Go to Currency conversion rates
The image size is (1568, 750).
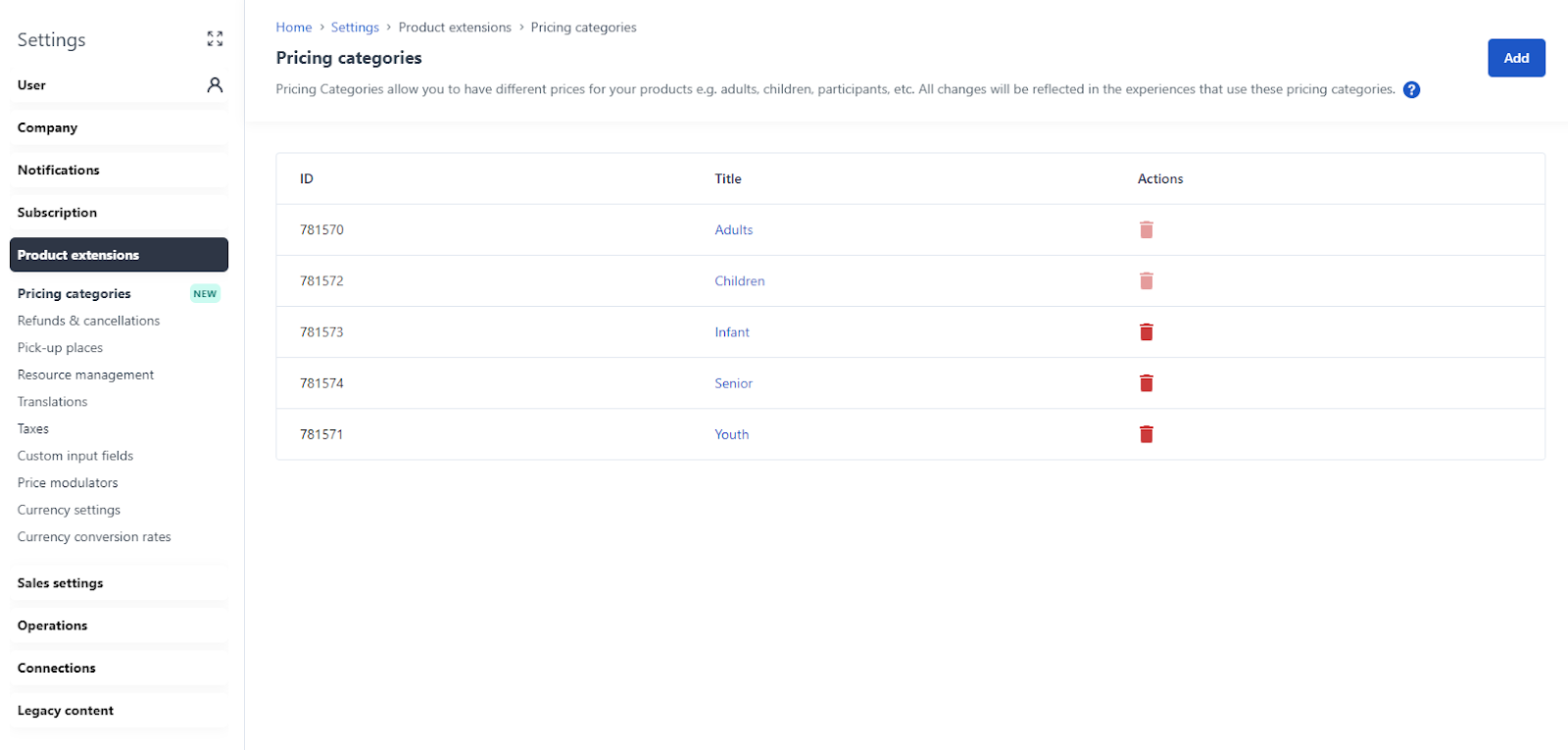click(x=94, y=537)
